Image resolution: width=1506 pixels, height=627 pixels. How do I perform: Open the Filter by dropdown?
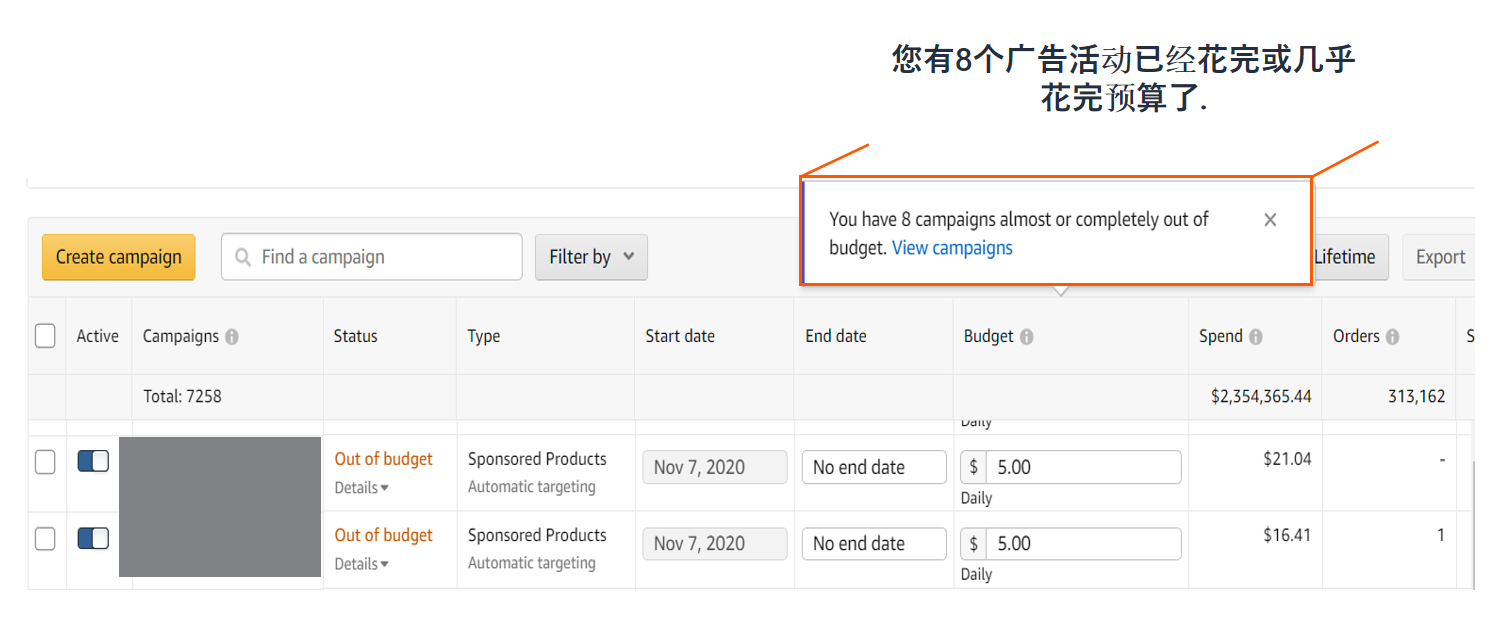[591, 257]
